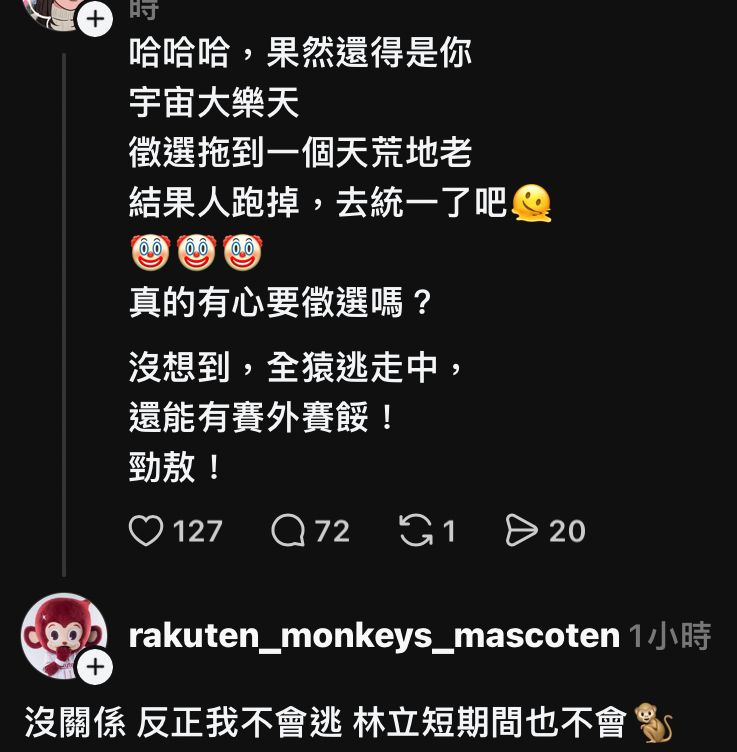
Task: Tap the monkey emoji ending the reply
Action: [654, 723]
